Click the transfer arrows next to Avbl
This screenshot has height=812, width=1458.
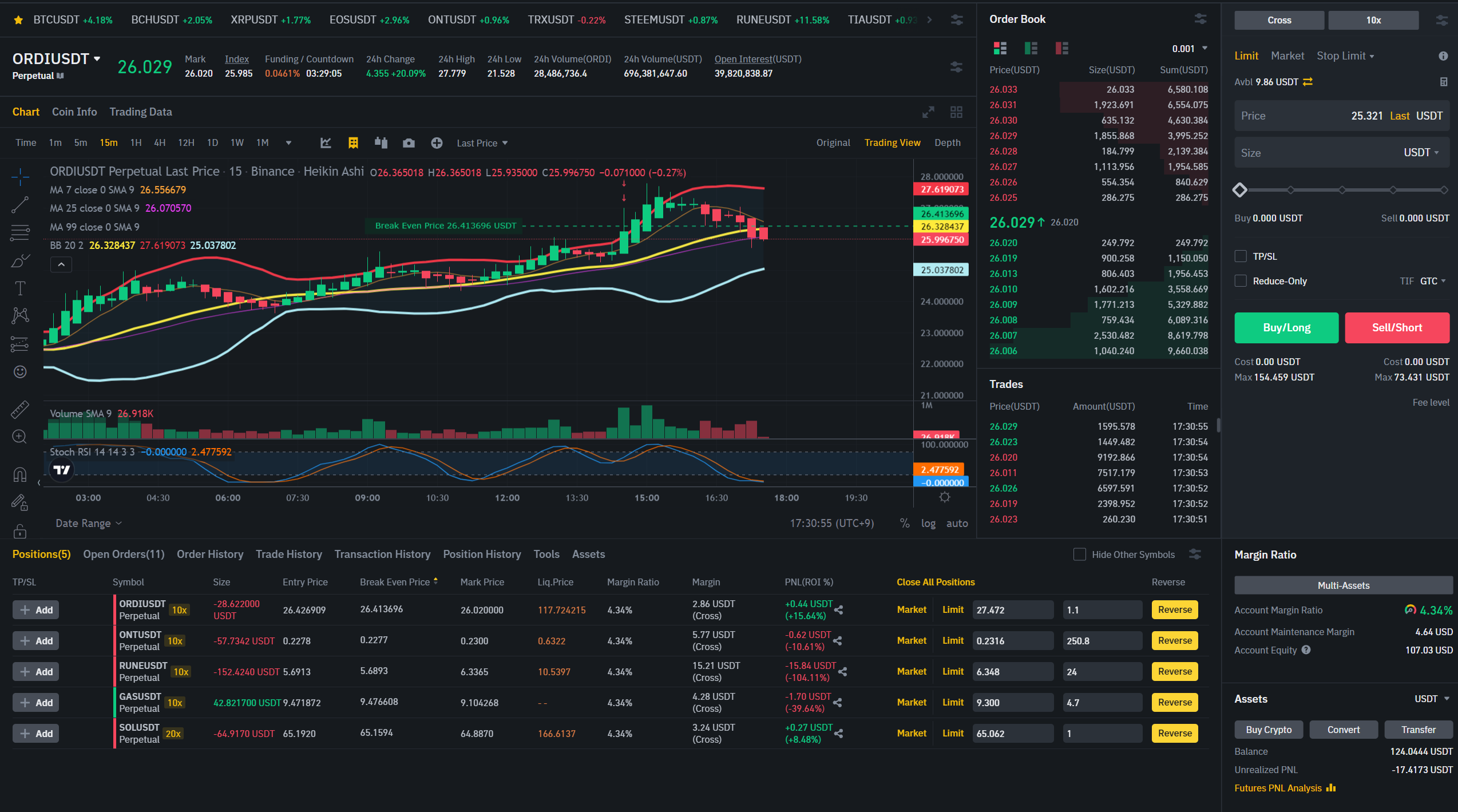[x=1308, y=82]
